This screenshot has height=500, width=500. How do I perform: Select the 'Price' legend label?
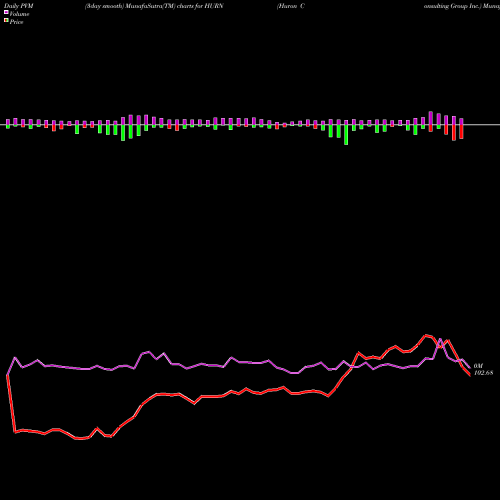[x=16, y=22]
